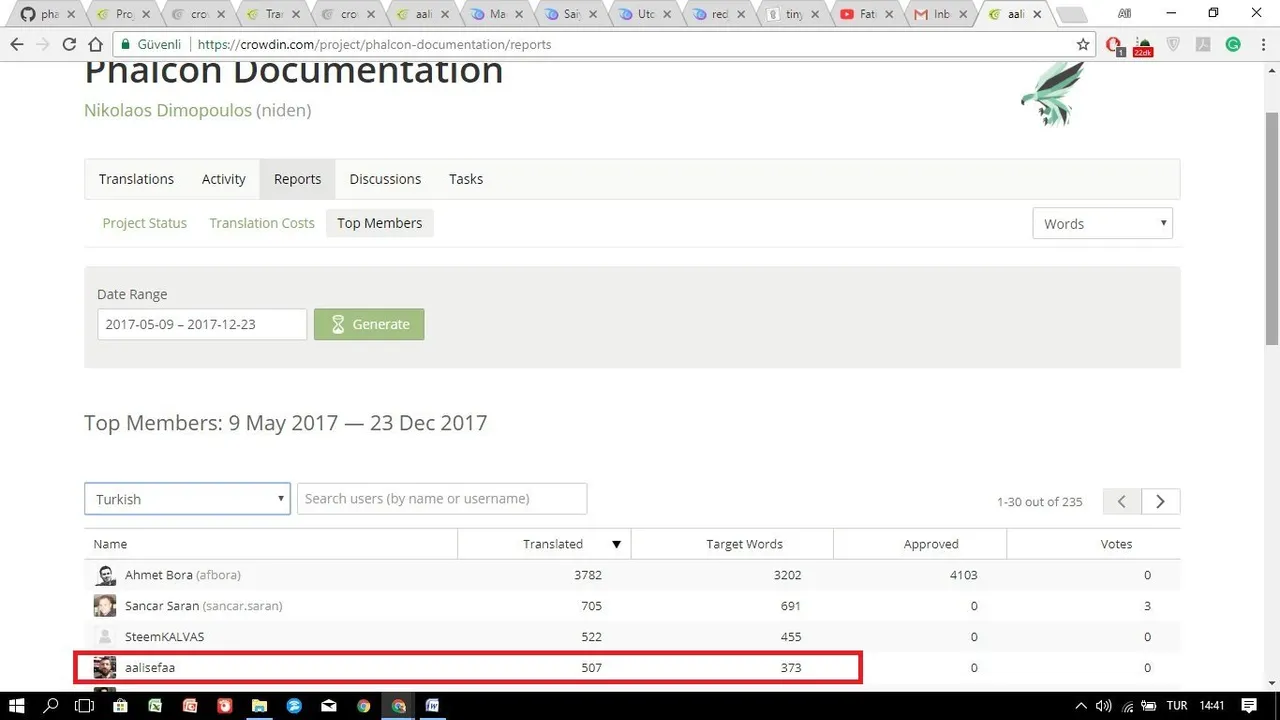This screenshot has width=1280, height=720.
Task: Go to next page of members
Action: point(1160,501)
